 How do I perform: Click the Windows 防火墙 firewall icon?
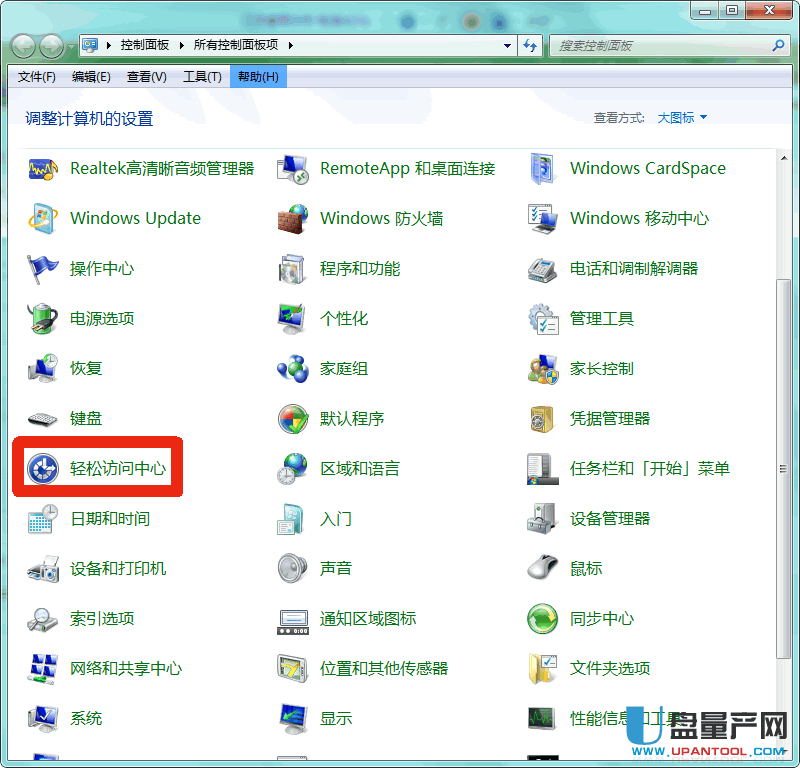(293, 219)
